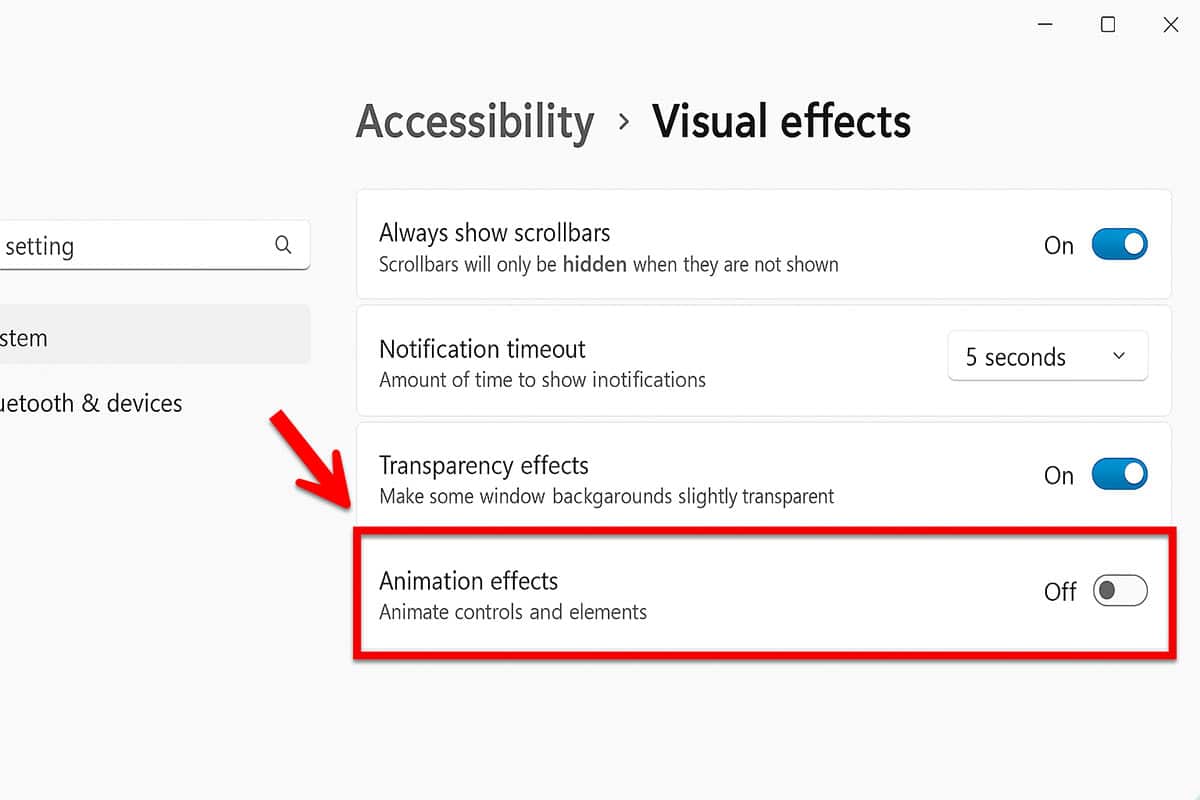Minimize the Settings window
The width and height of the screenshot is (1200, 800).
tap(1044, 25)
